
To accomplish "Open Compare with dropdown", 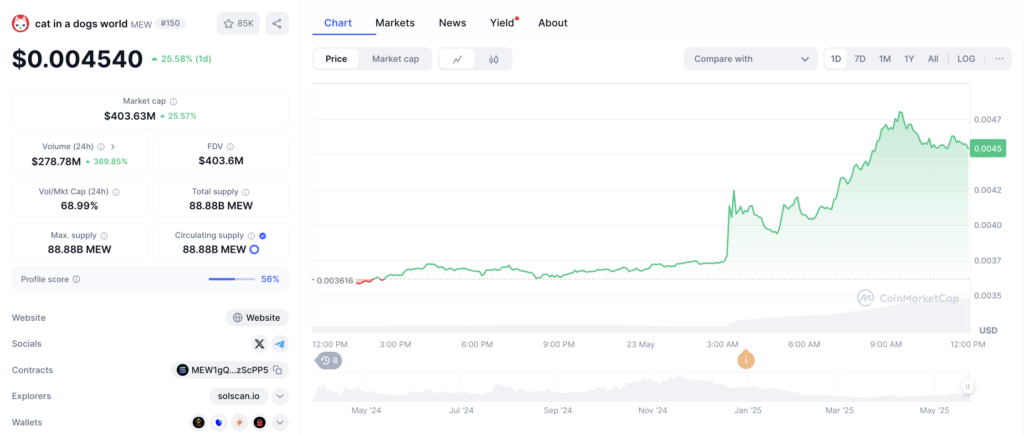I will [x=750, y=59].
